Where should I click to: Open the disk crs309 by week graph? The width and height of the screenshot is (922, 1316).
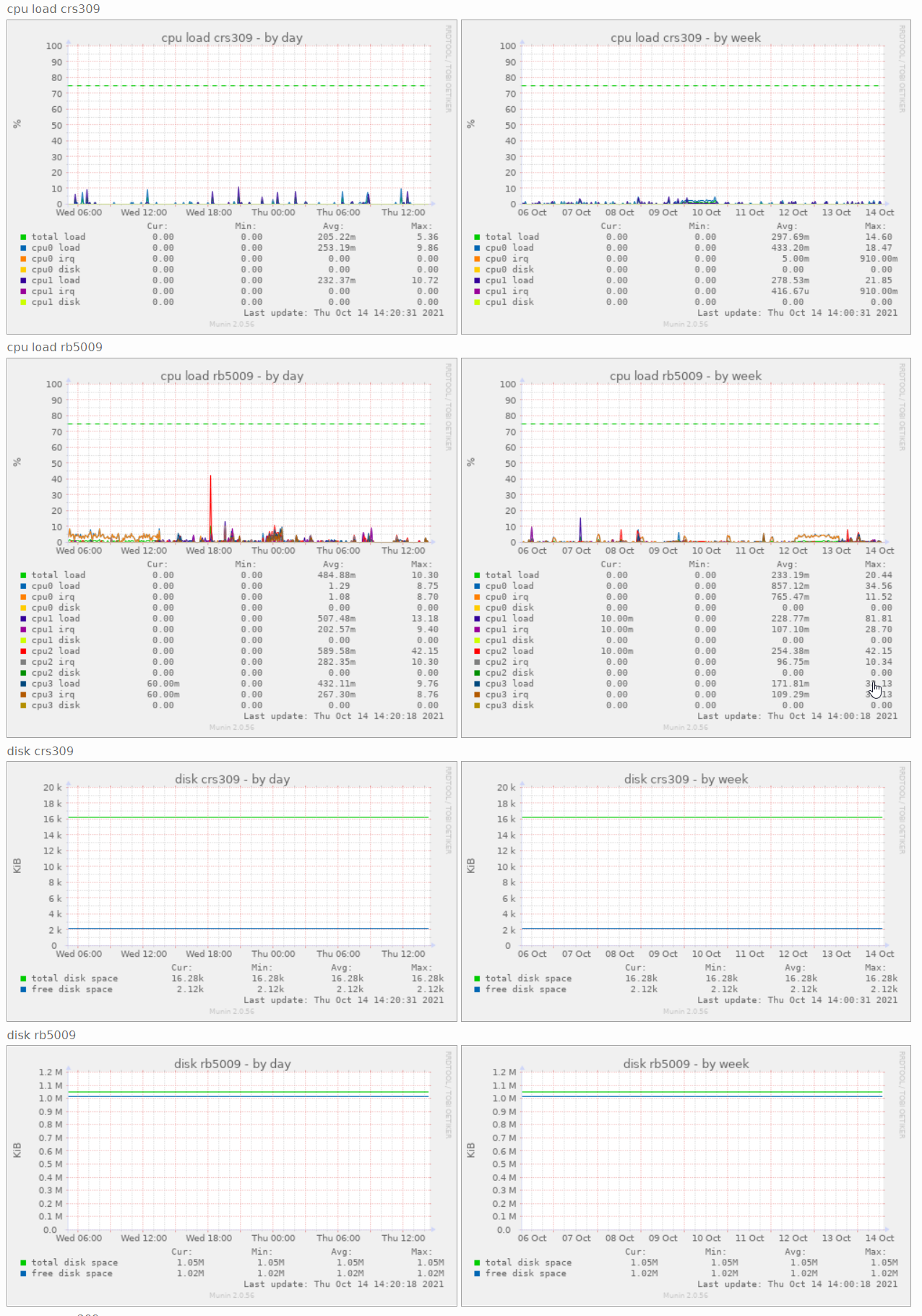686,891
